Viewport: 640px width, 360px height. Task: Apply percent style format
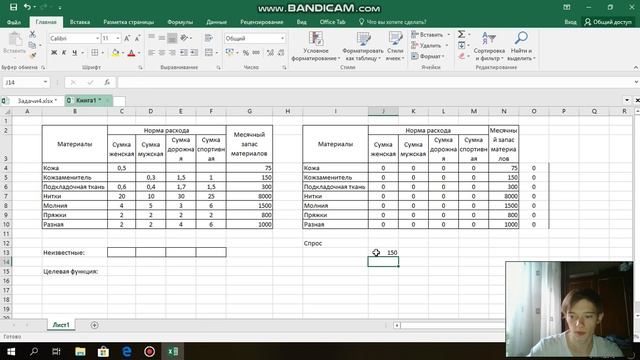(x=246, y=53)
